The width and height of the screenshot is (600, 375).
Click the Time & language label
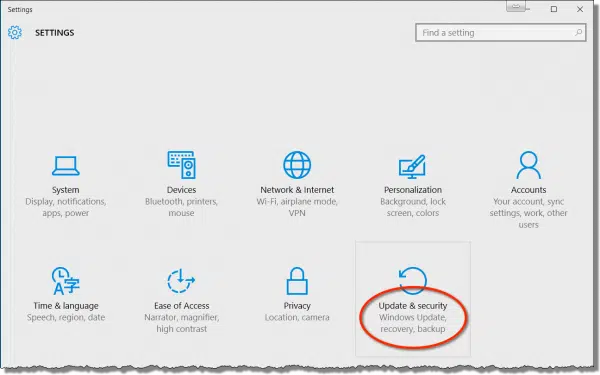click(x=66, y=306)
